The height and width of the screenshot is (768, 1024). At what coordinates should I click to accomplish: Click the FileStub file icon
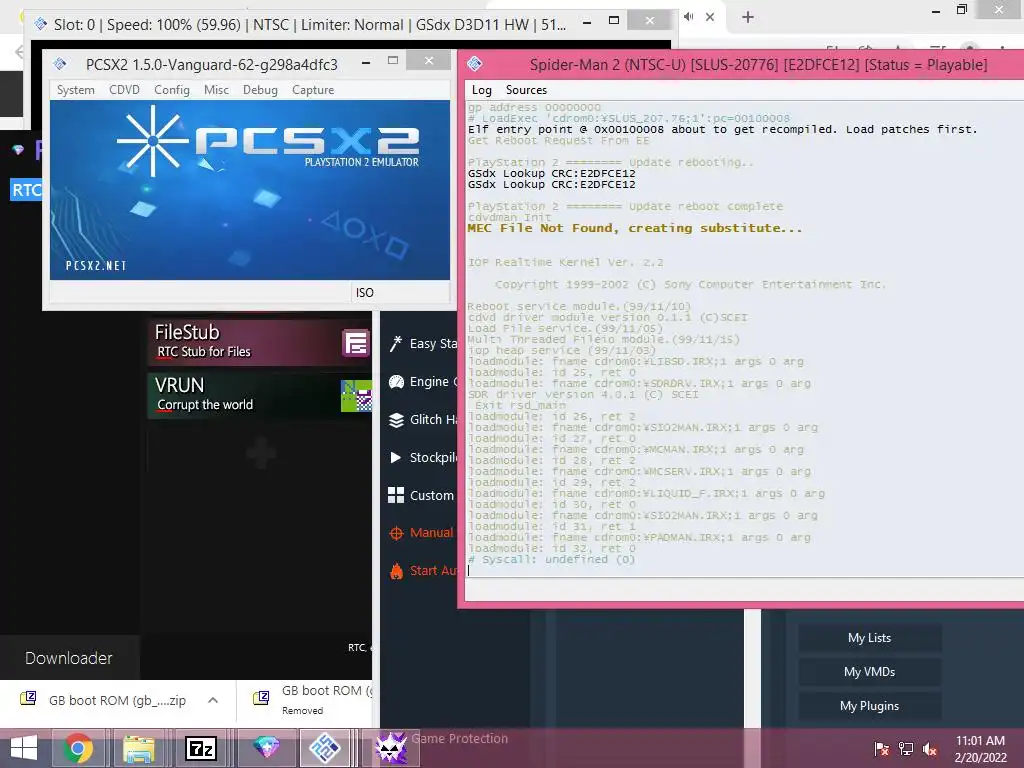(356, 343)
